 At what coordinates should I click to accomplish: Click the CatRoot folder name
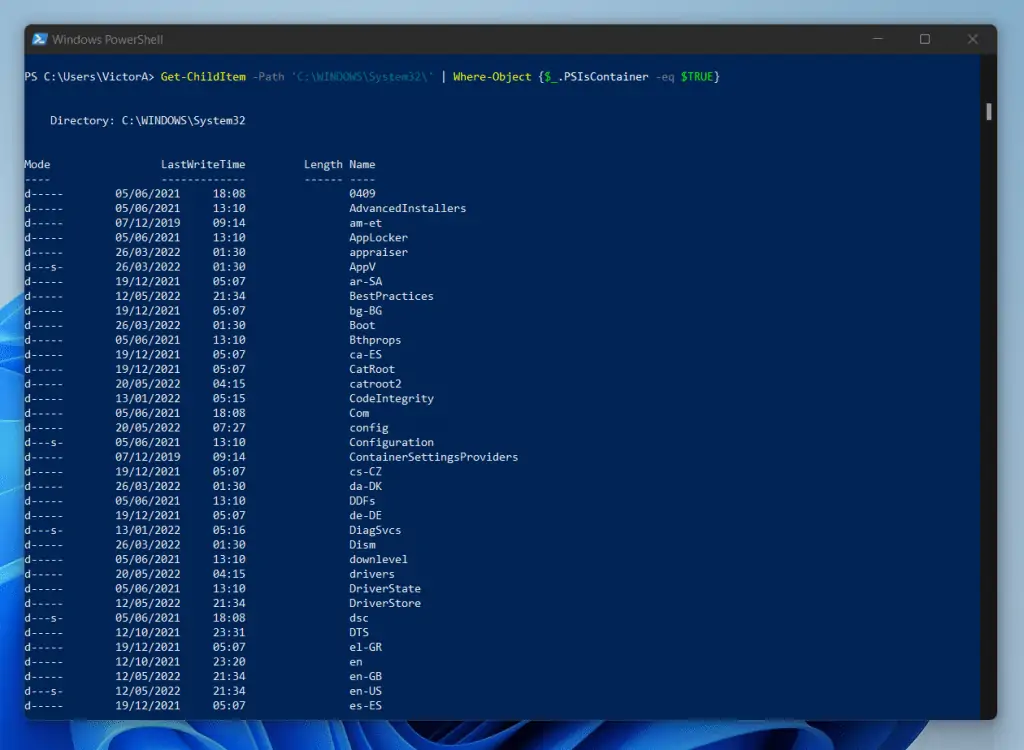pyautogui.click(x=372, y=369)
